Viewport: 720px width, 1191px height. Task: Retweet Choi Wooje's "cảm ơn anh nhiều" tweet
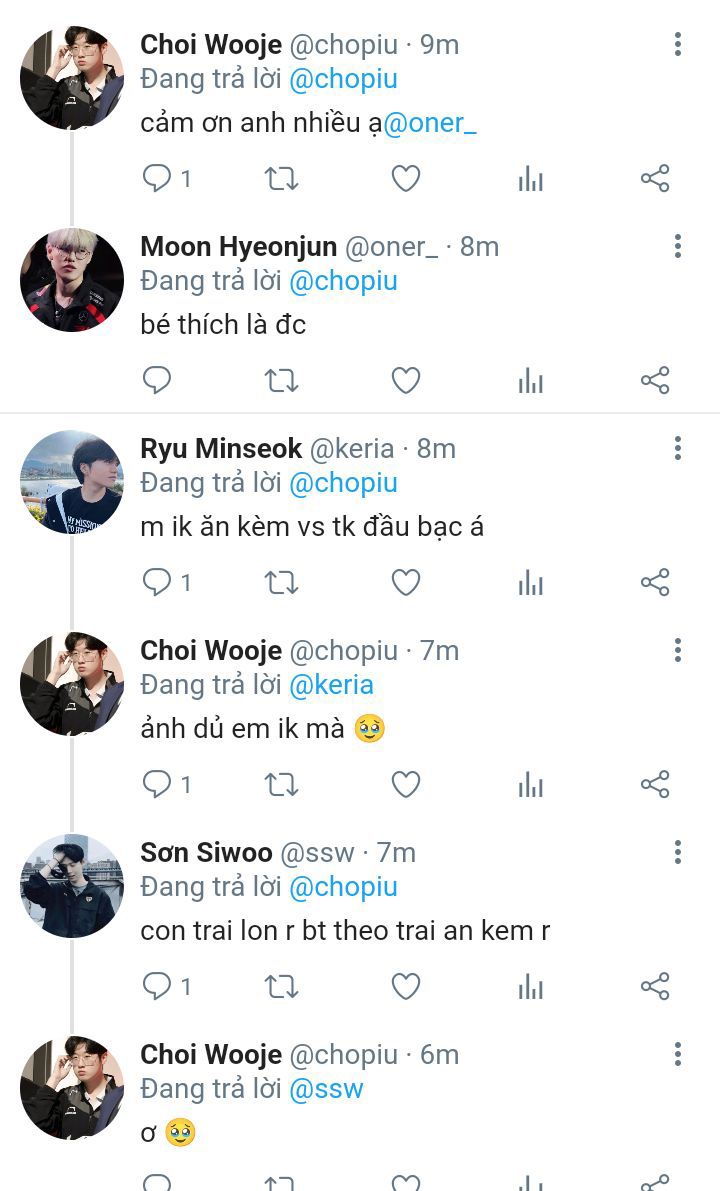tap(281, 179)
